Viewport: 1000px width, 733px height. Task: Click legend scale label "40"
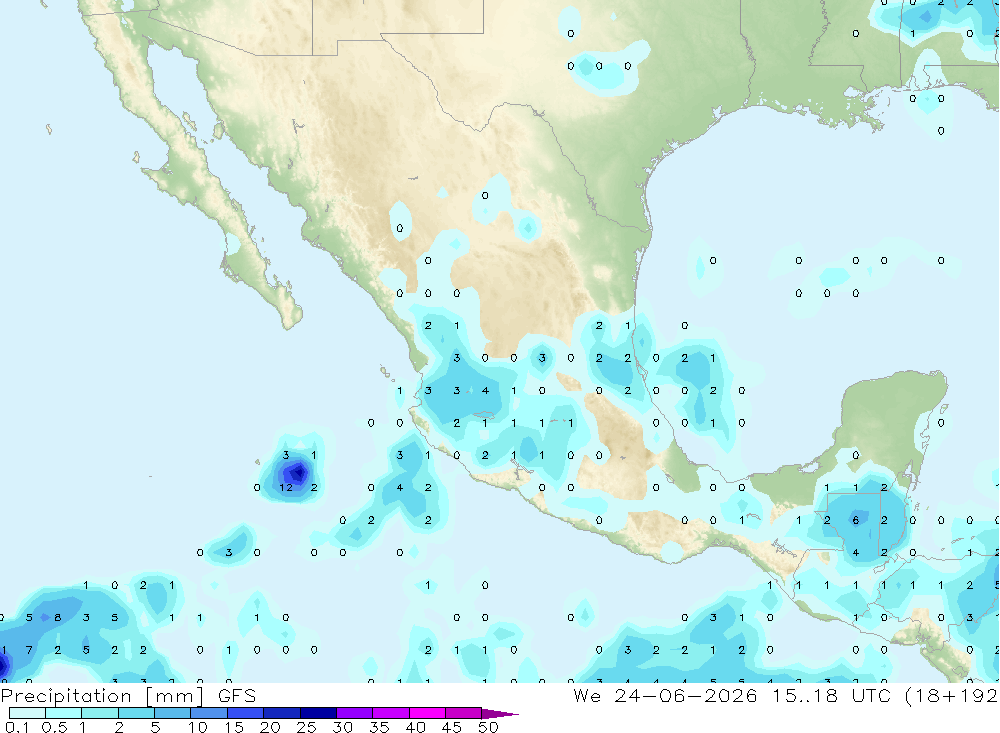(x=415, y=727)
